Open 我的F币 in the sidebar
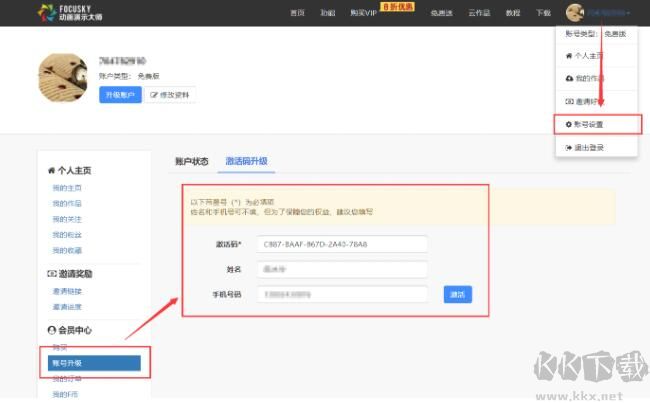The width and height of the screenshot is (650, 403). 65,394
